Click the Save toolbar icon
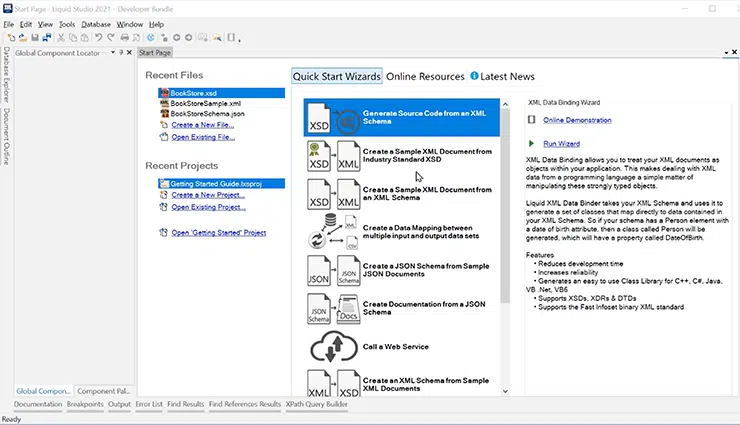The width and height of the screenshot is (740, 425). click(x=35, y=38)
